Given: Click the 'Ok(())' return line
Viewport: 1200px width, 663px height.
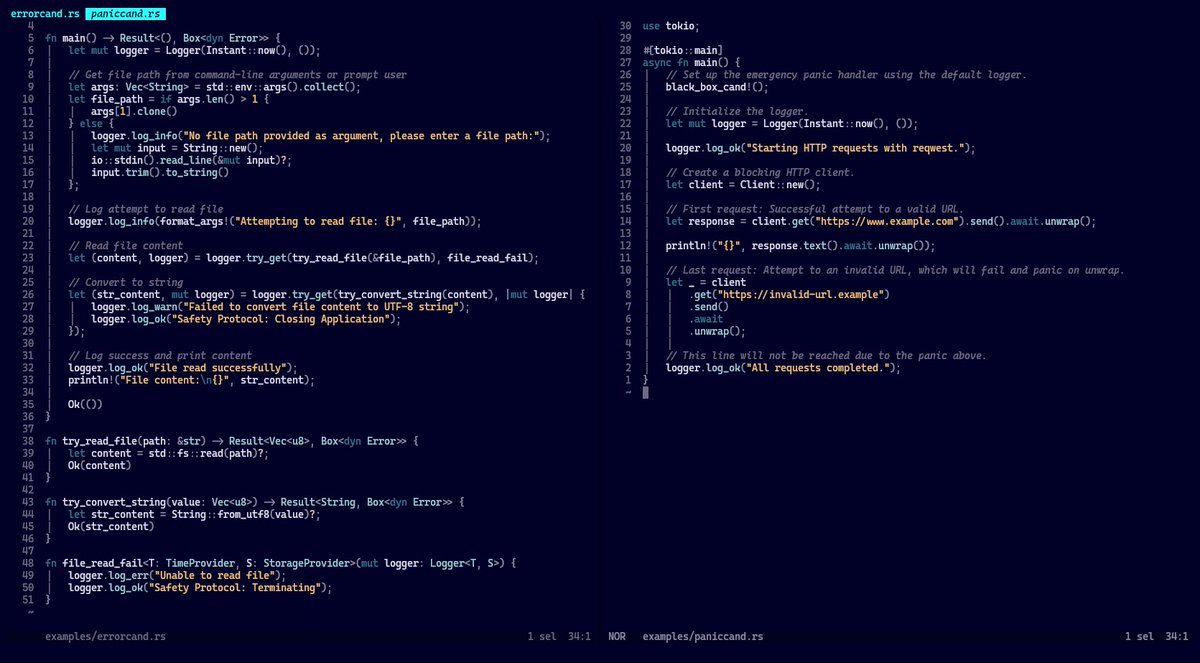Looking at the screenshot, I should [x=85, y=404].
